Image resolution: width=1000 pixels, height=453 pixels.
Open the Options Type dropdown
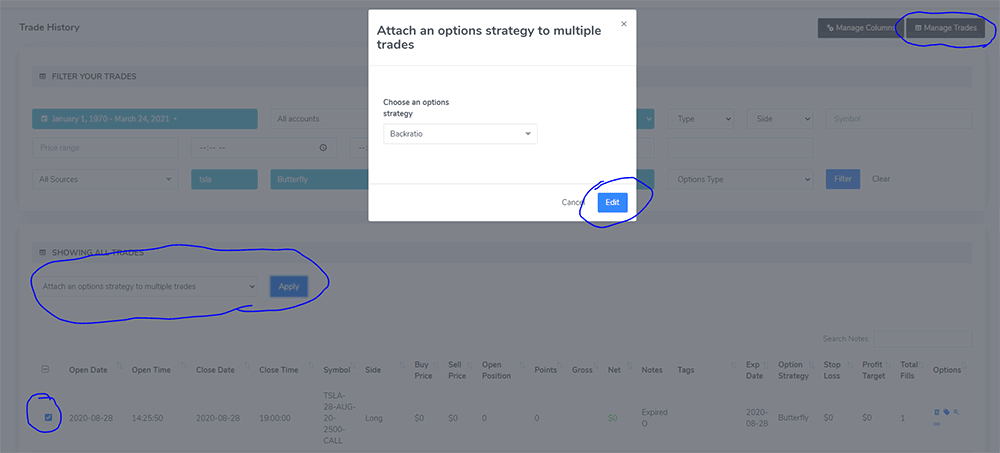pyautogui.click(x=740, y=179)
